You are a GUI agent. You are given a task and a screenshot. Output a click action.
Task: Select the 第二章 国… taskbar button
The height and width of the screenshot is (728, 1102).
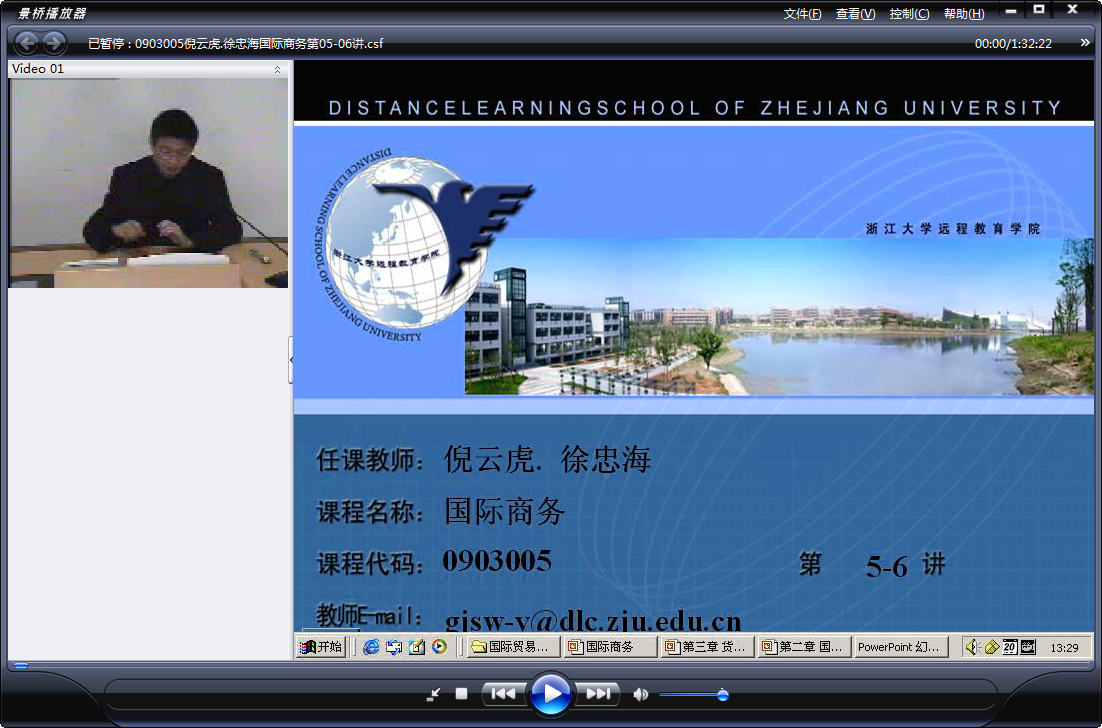point(804,646)
